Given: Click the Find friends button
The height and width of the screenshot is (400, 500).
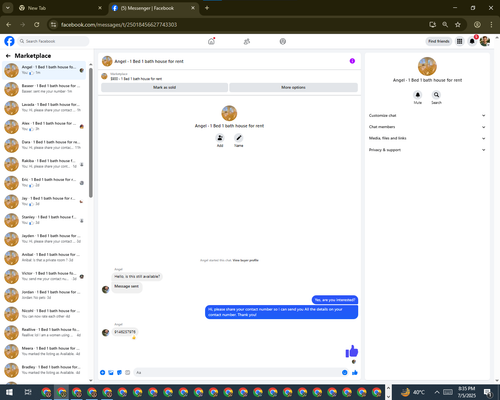Looking at the screenshot, I should [439, 41].
